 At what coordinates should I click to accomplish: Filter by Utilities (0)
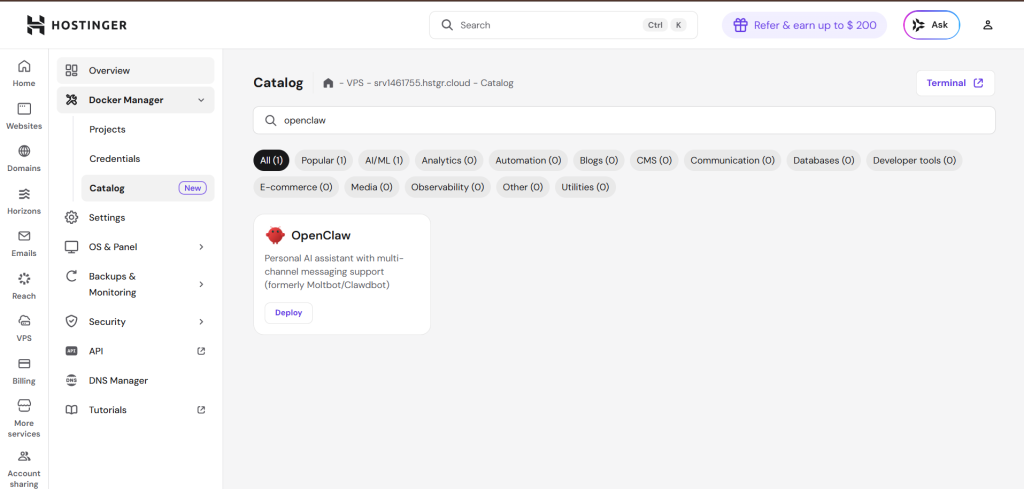click(585, 187)
